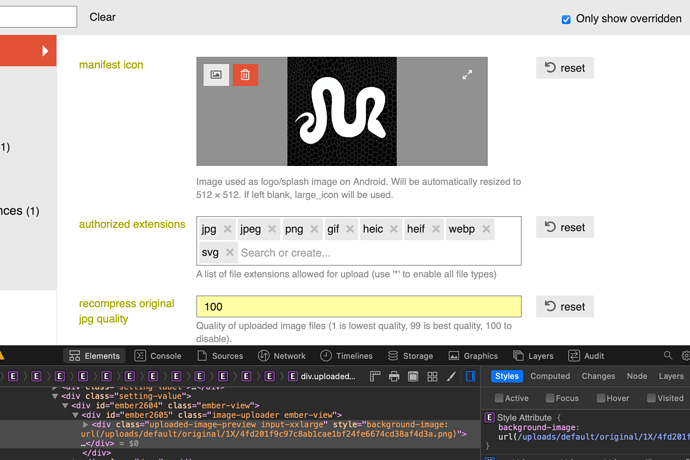The height and width of the screenshot is (460, 690).
Task: Expand the orange sidebar category arrow
Action: 45,51
